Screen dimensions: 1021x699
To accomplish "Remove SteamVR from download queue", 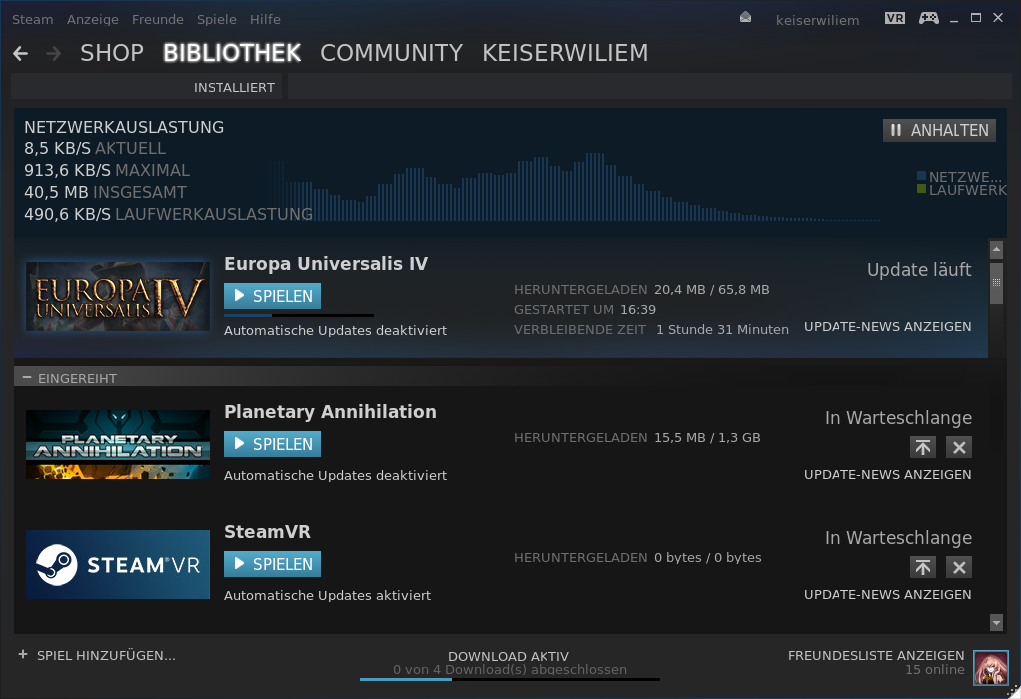I will [959, 567].
